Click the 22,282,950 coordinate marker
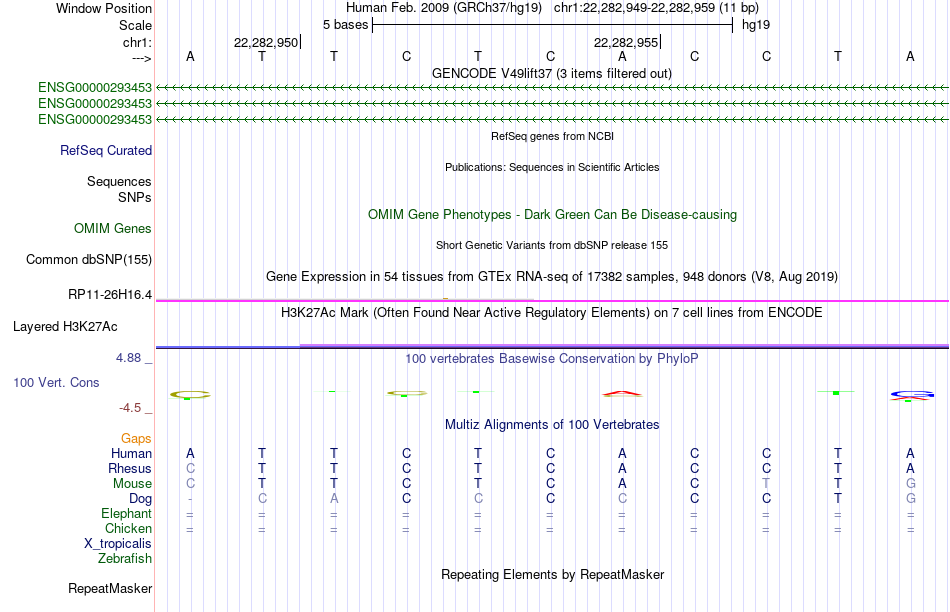950x612 pixels. 266,42
